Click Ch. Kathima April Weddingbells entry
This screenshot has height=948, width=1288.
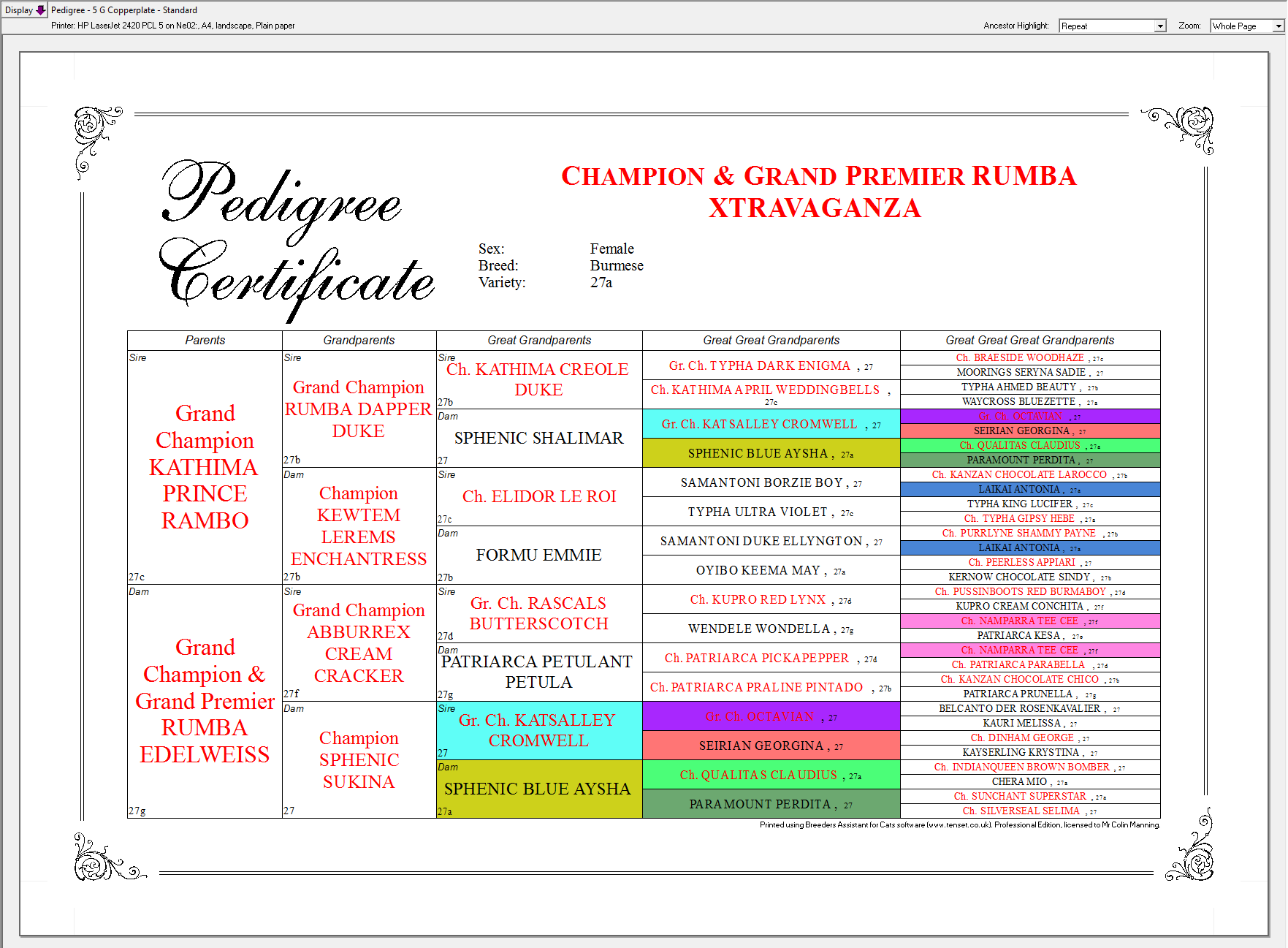771,394
